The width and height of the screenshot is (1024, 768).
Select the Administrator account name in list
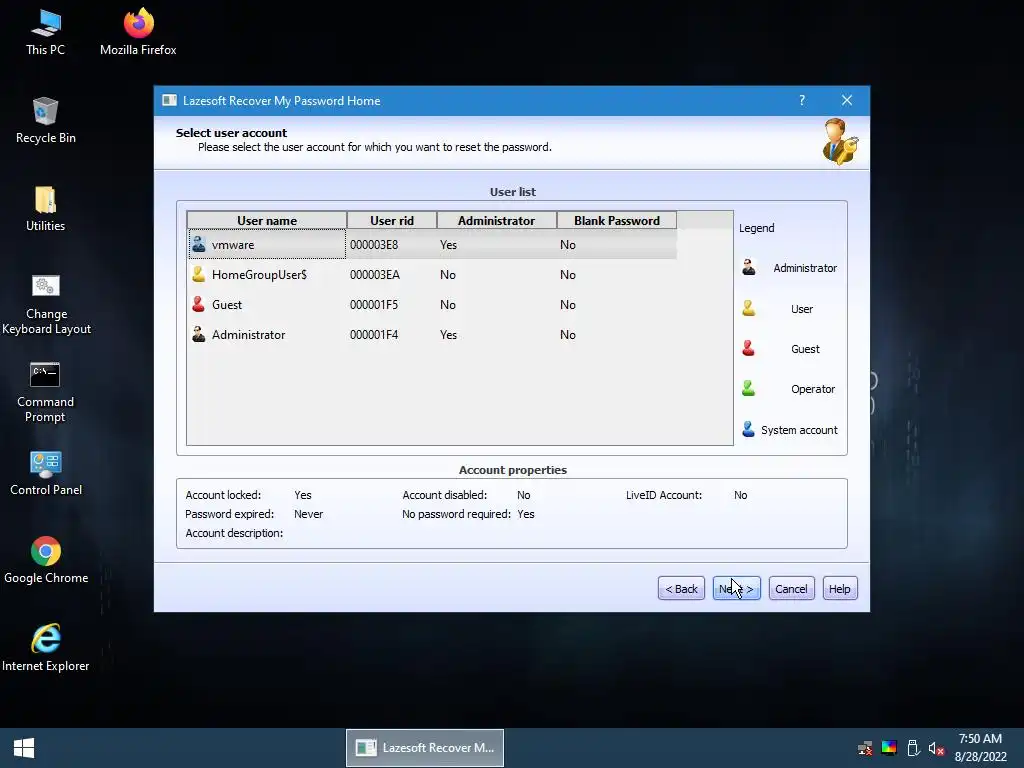[248, 334]
